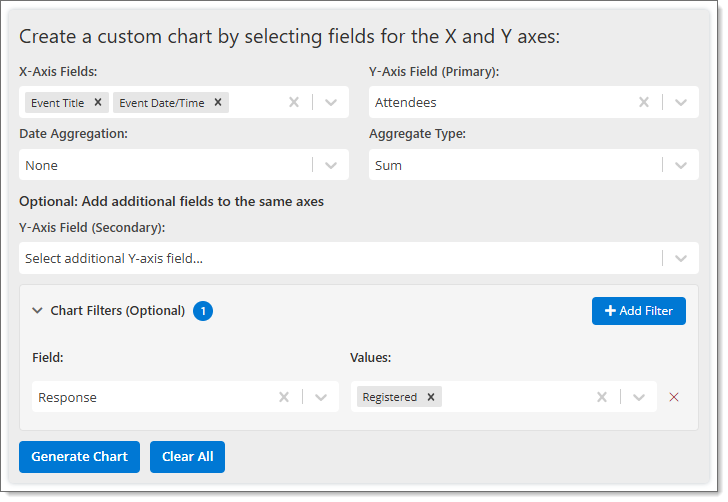The height and width of the screenshot is (502, 728).
Task: Clear all filter Values selections
Action: [x=602, y=397]
